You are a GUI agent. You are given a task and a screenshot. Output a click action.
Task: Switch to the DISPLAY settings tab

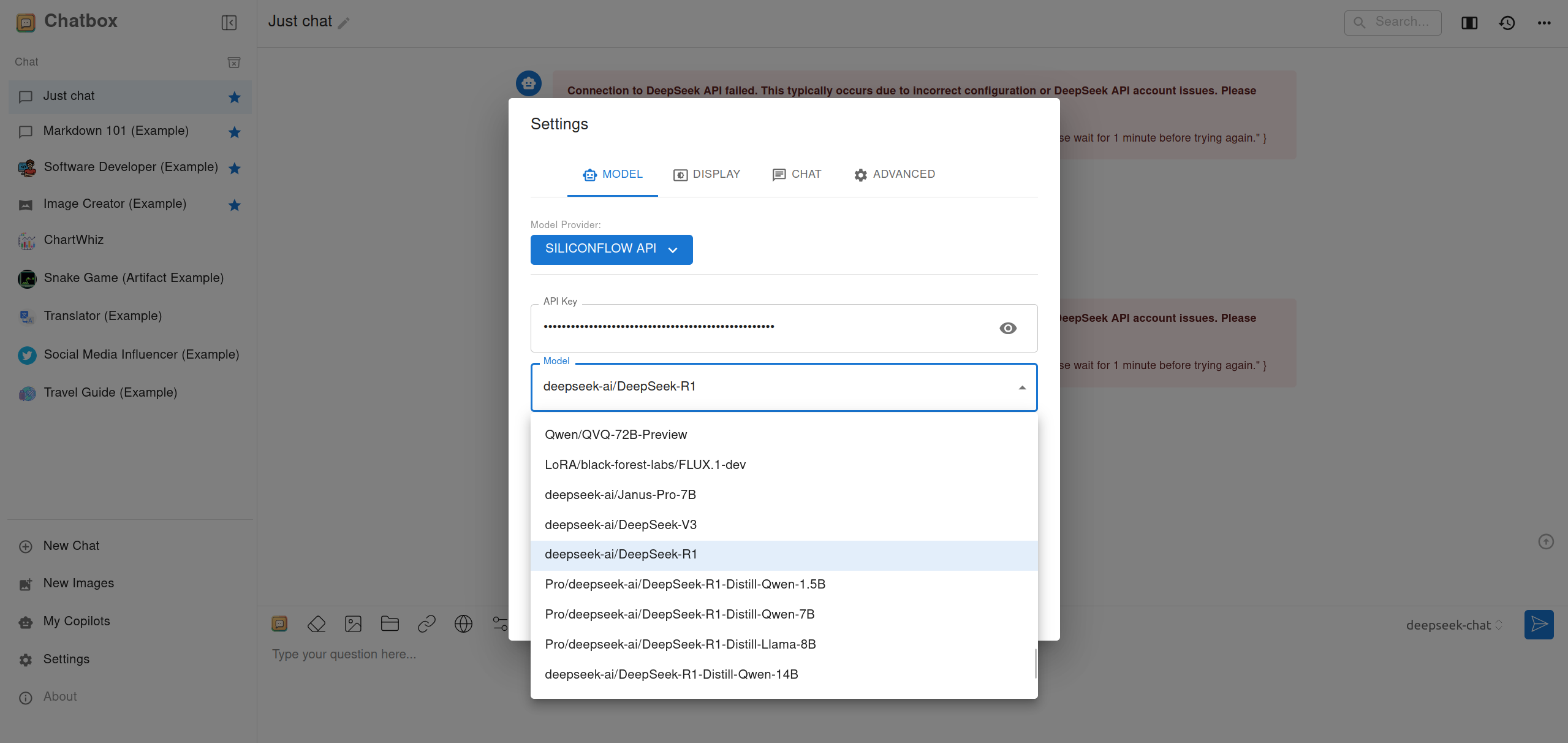pyautogui.click(x=706, y=175)
